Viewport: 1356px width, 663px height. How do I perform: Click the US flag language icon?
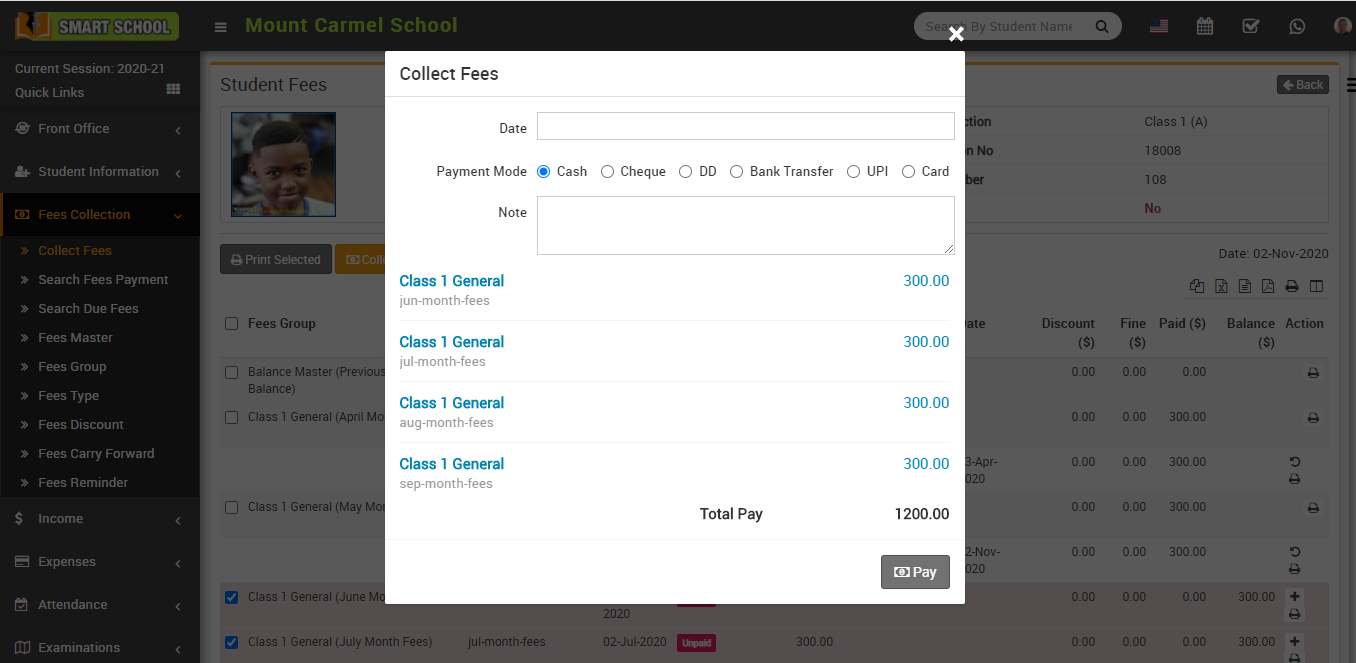pos(1158,26)
